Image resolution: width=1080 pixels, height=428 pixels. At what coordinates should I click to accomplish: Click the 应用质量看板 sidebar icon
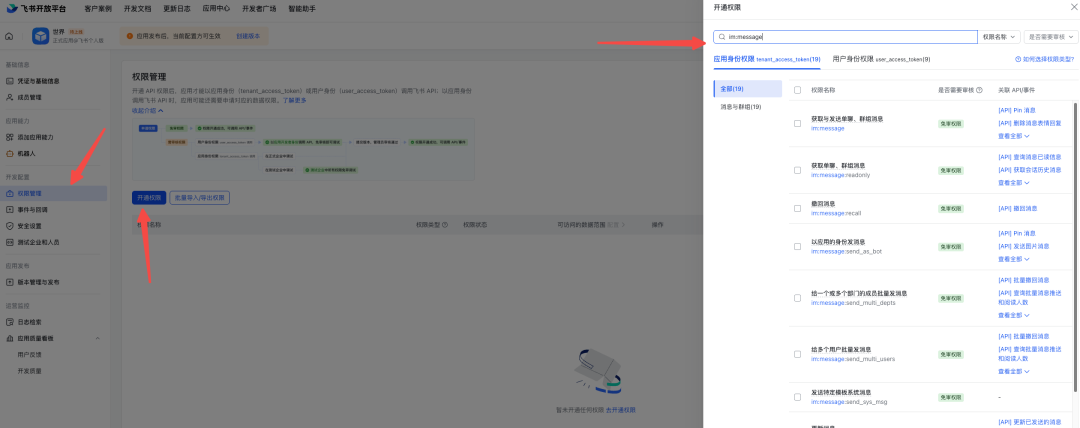[x=10, y=338]
